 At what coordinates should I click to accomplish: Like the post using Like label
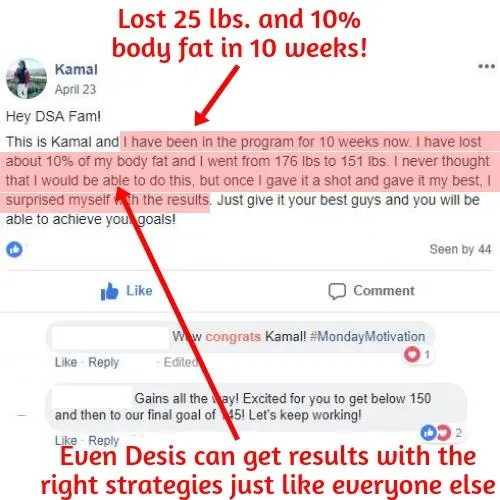pyautogui.click(x=139, y=291)
